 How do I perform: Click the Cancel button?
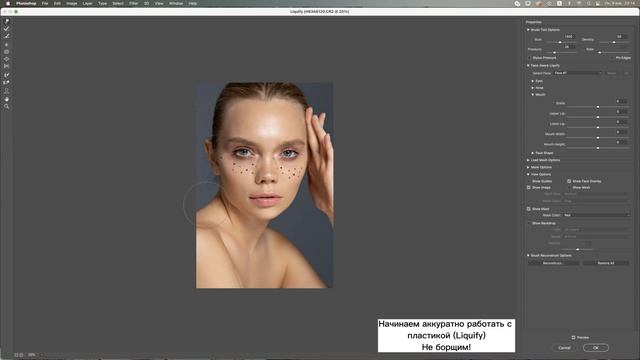click(564, 348)
